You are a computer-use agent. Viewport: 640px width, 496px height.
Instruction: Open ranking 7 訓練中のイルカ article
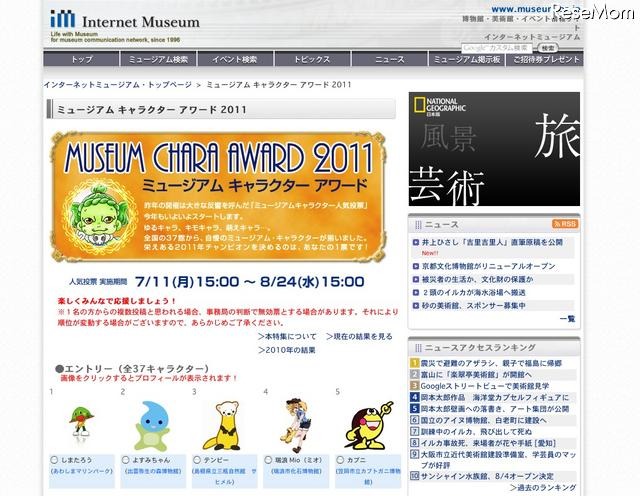click(x=476, y=431)
